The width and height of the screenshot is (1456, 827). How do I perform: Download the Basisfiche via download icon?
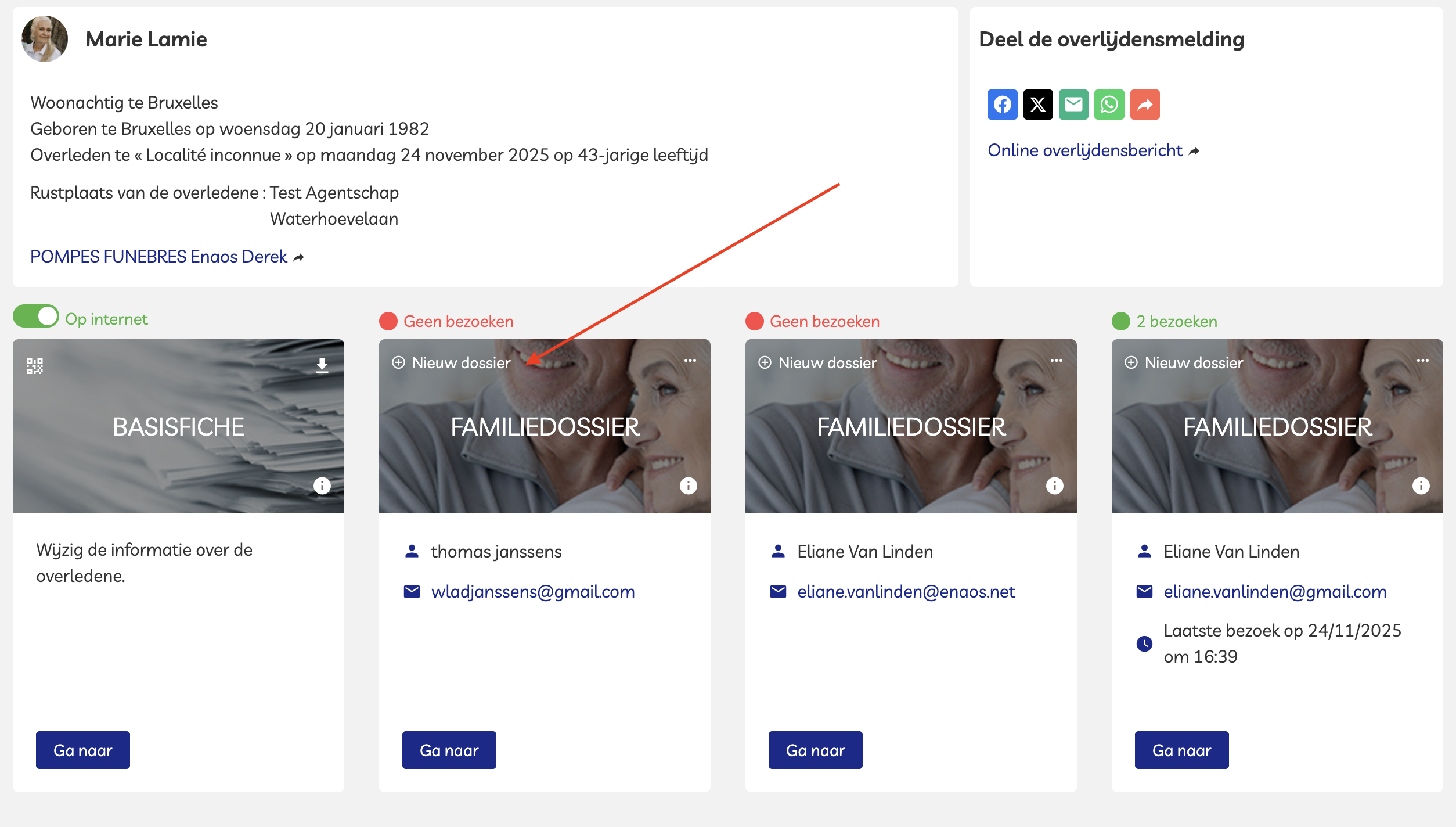point(322,365)
